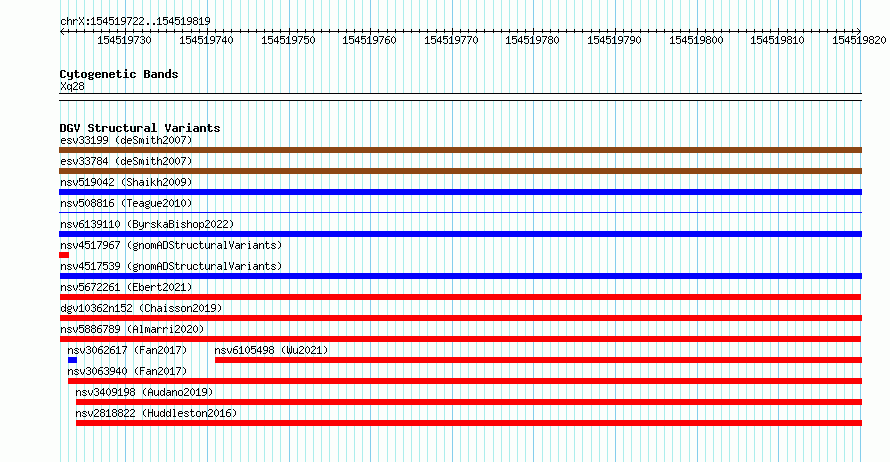Image resolution: width=890 pixels, height=462 pixels.
Task: Click ruler position 154519820
Action: pos(859,40)
